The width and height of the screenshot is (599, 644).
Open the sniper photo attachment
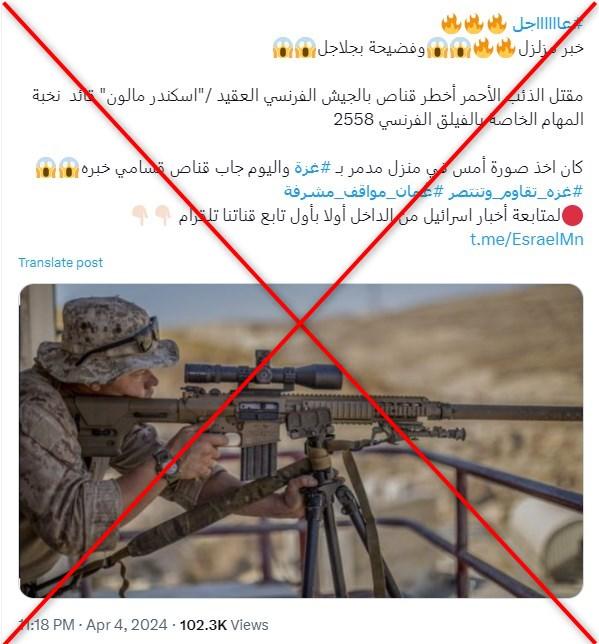point(301,440)
